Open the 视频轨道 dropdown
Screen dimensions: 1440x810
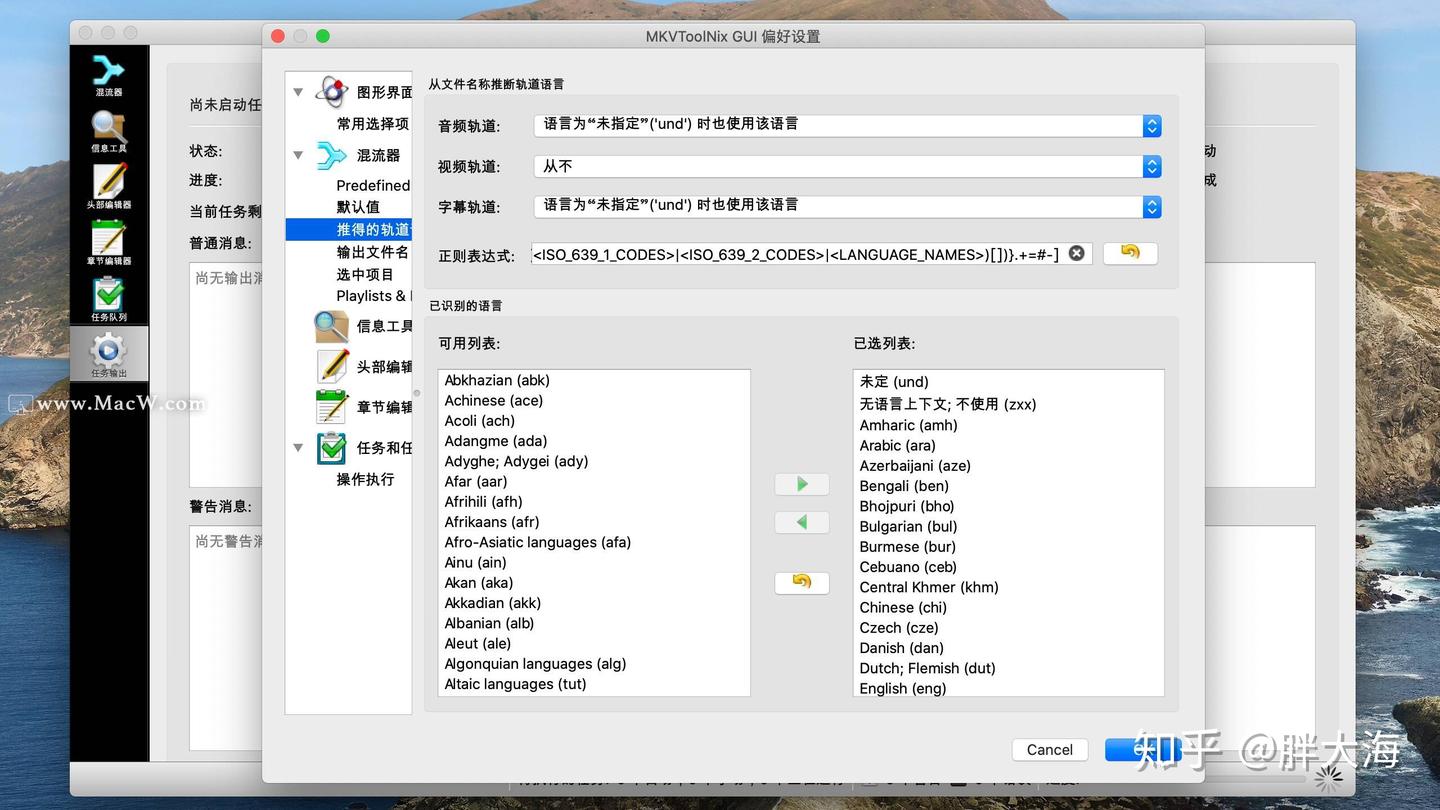tap(848, 166)
